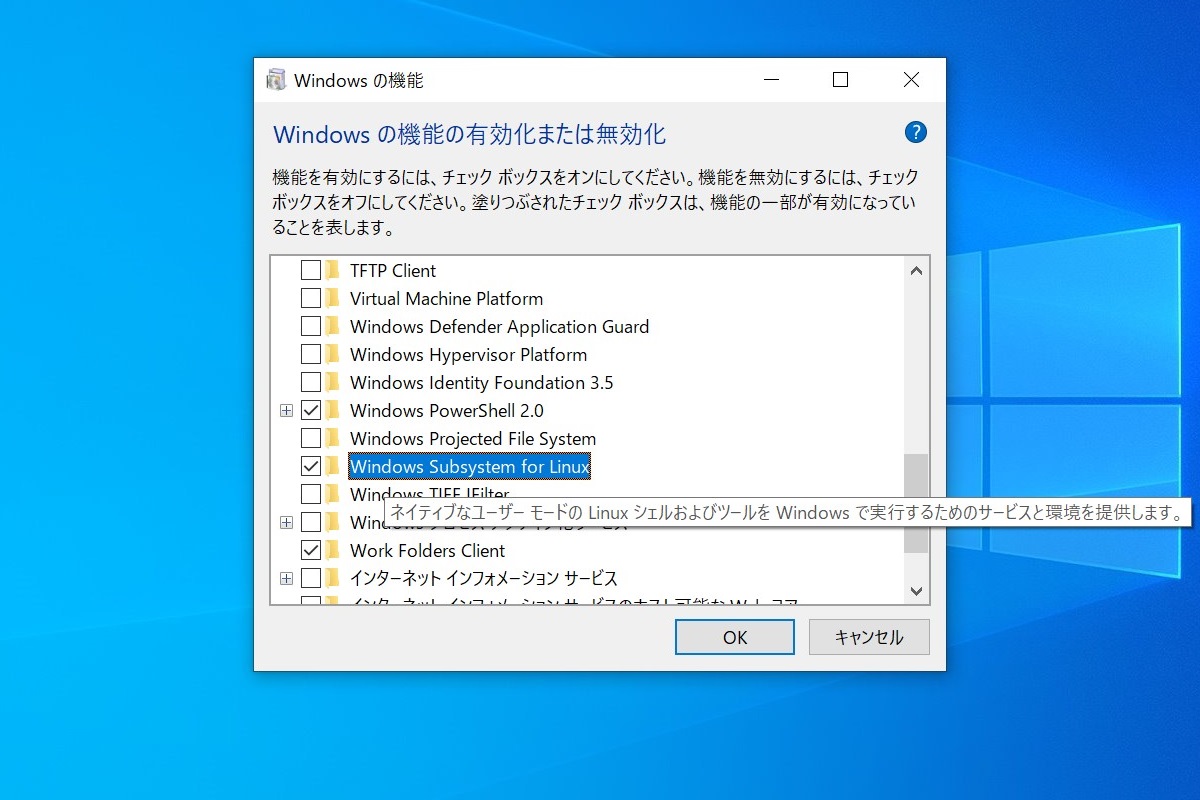Click the highlighted Windows Subsystem for Linux folder icon
1200x800 pixels.
tap(334, 466)
